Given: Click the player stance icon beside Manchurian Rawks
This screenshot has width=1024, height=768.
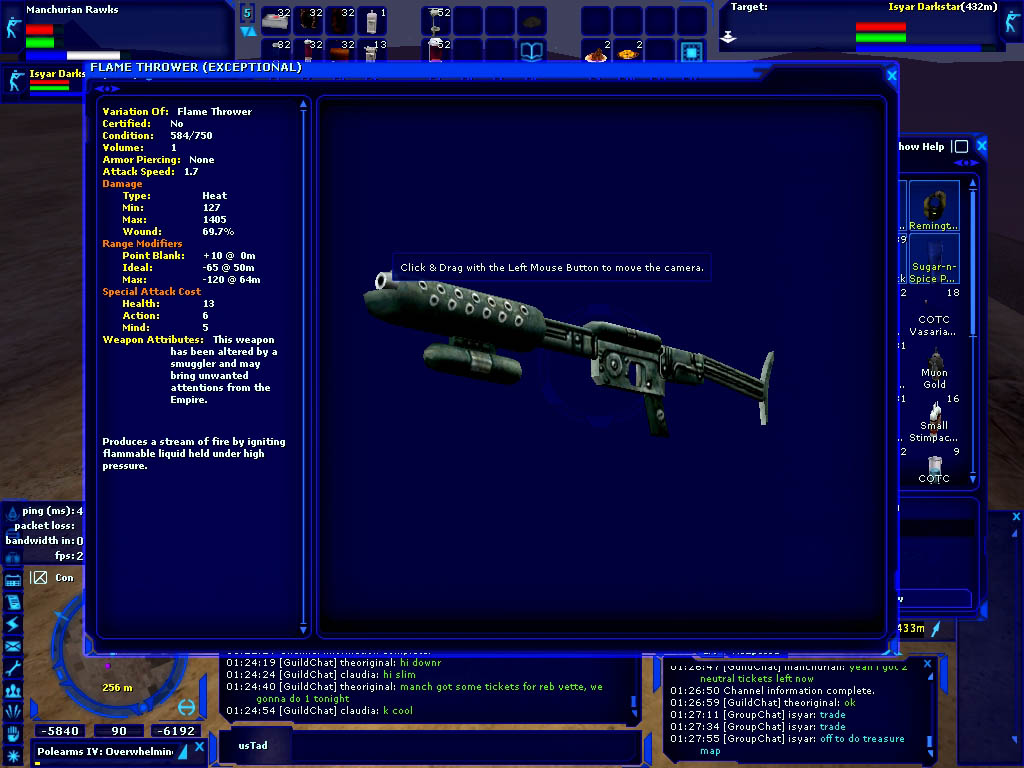Looking at the screenshot, I should pyautogui.click(x=12, y=27).
